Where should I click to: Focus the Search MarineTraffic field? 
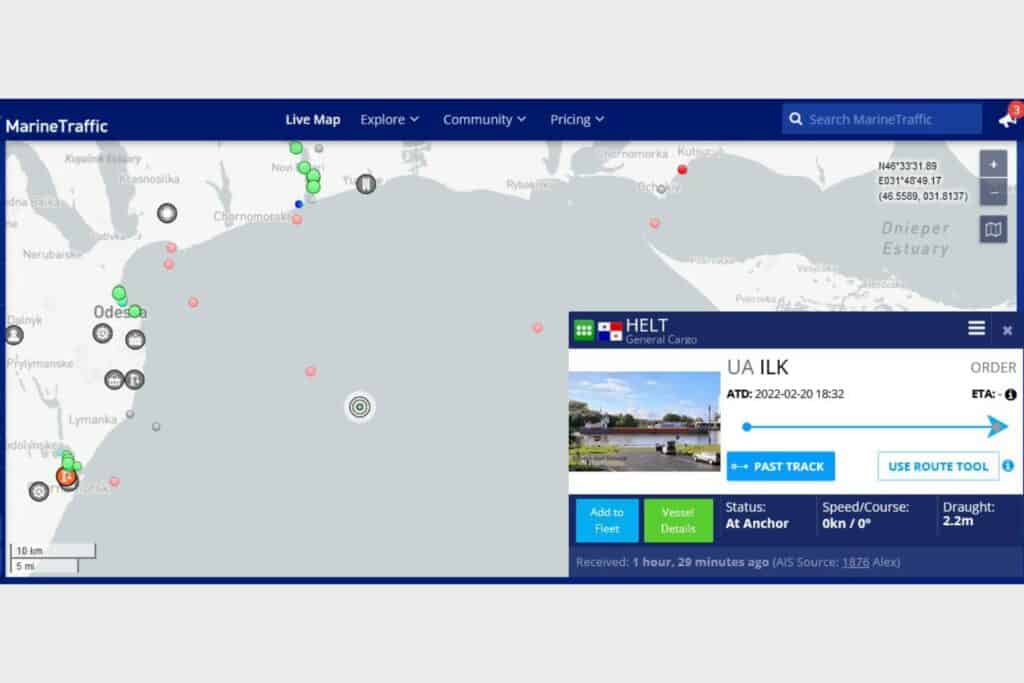pyautogui.click(x=882, y=119)
